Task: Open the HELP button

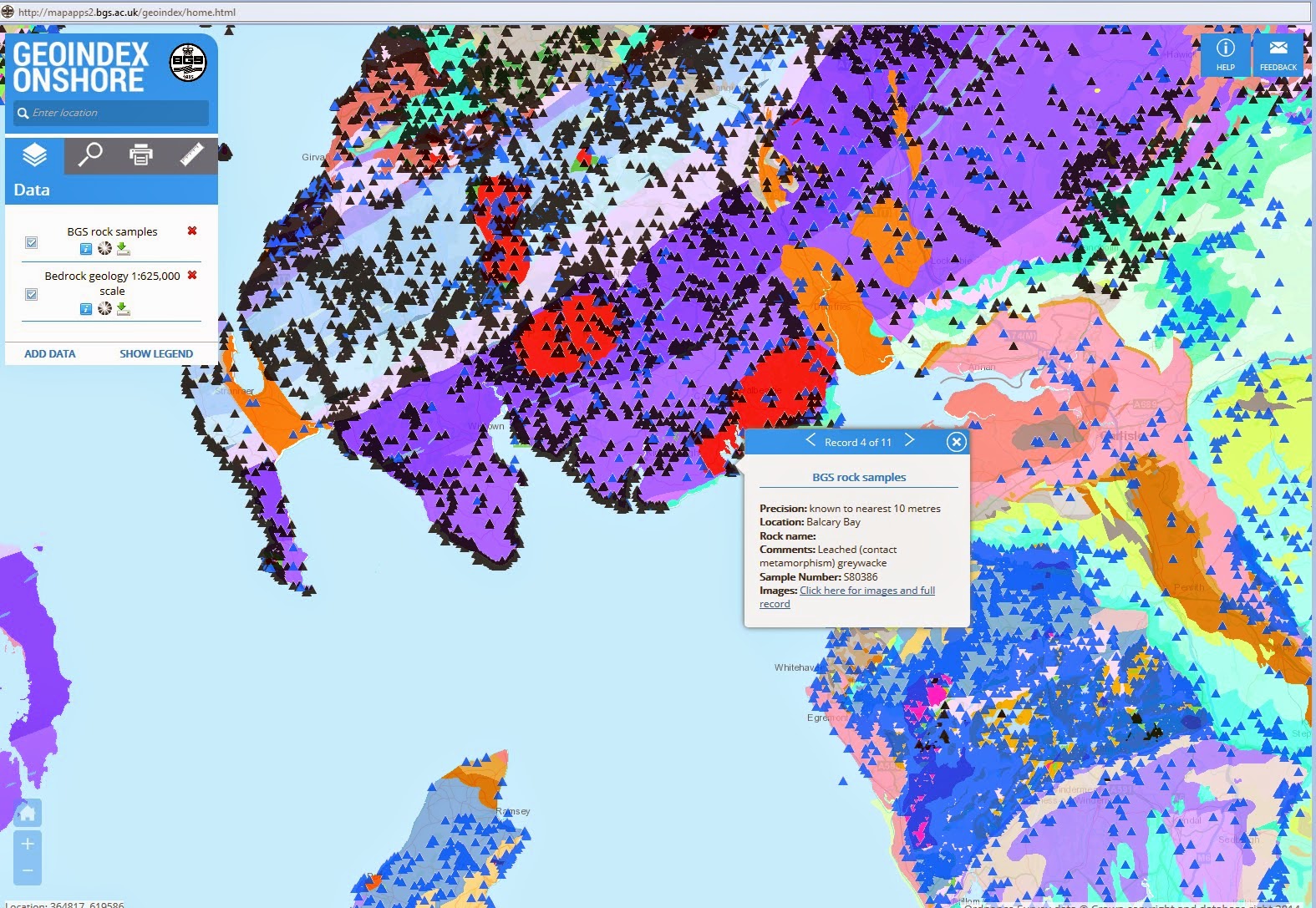Action: pos(1226,54)
